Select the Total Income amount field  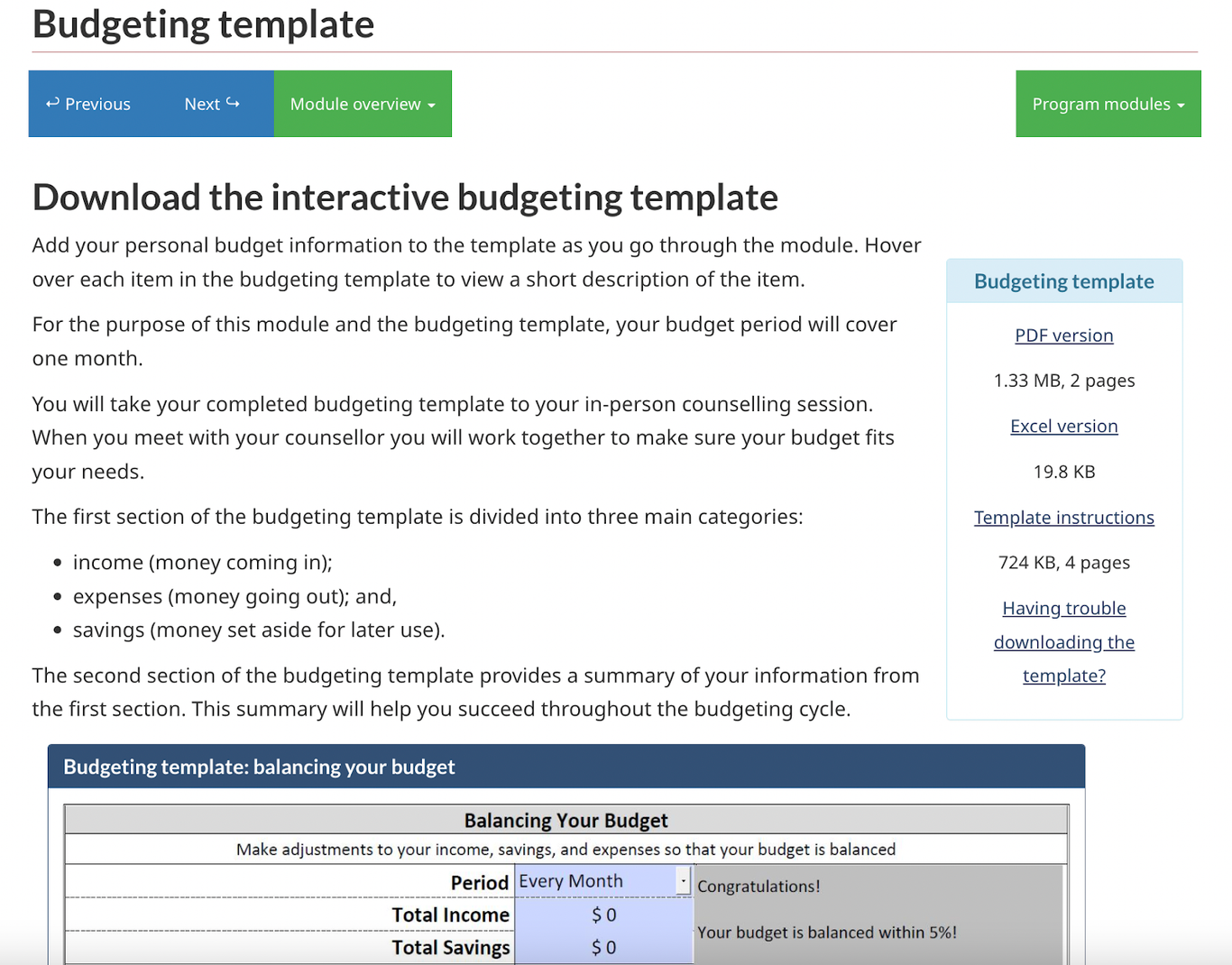click(x=602, y=914)
